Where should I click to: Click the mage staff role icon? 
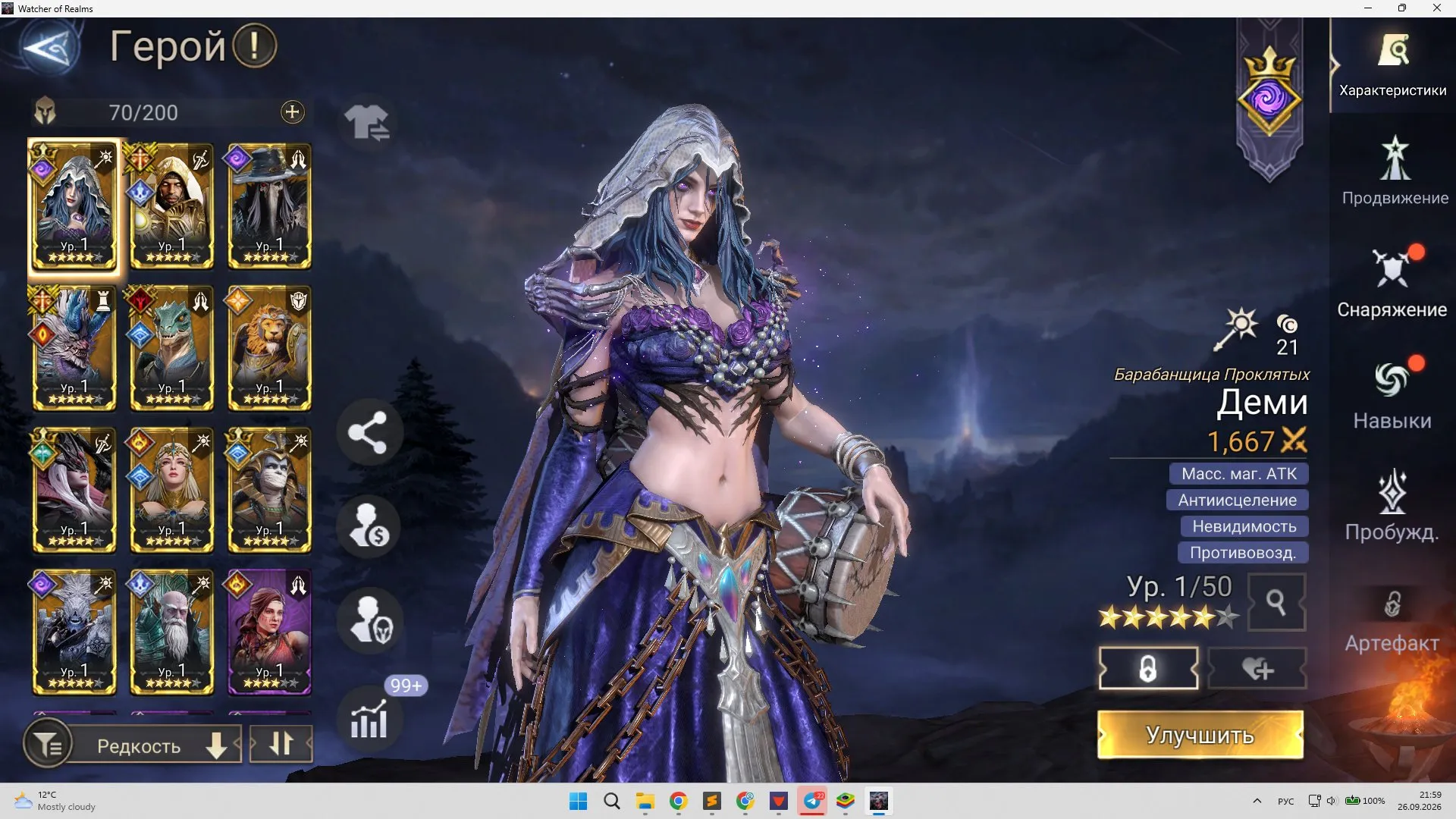(x=1235, y=329)
